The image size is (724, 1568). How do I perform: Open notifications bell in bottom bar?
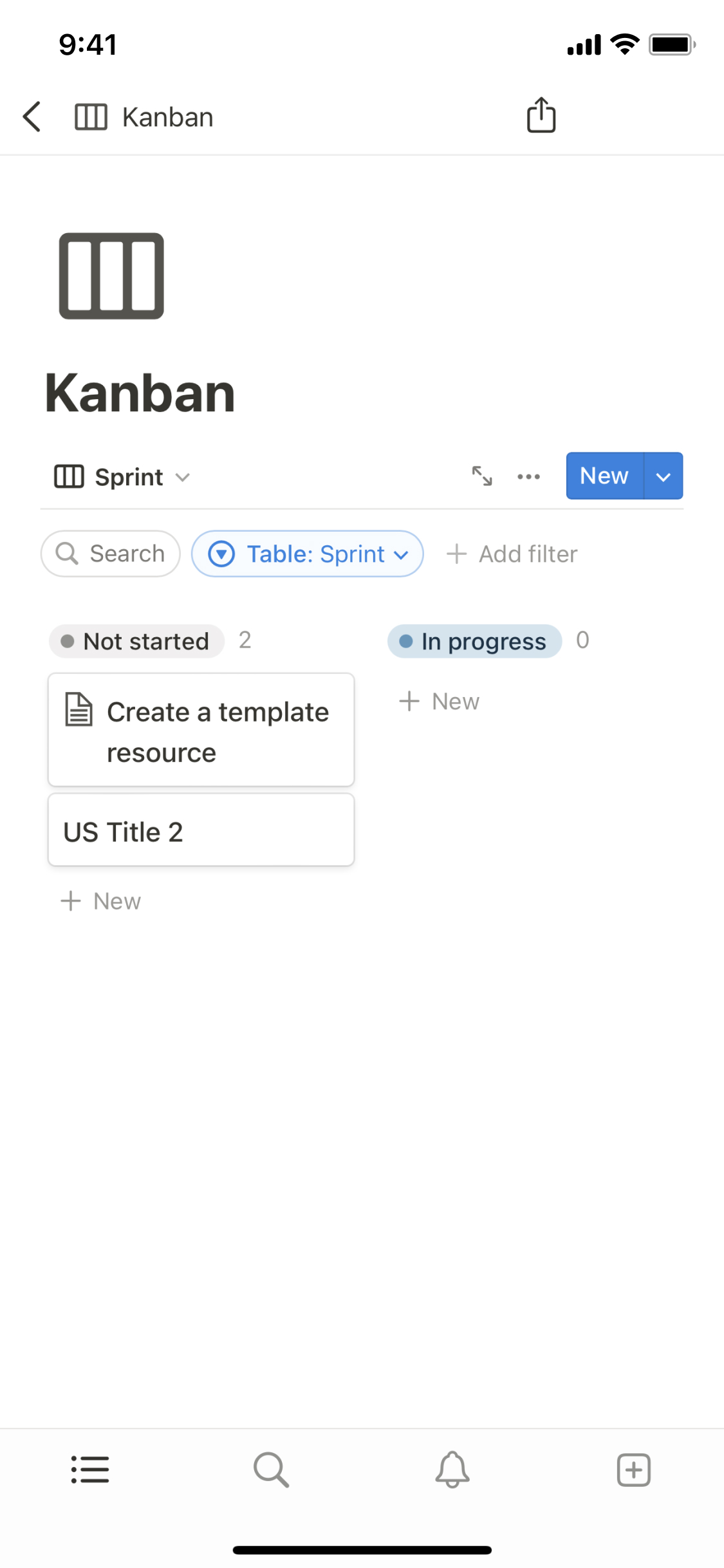(x=452, y=1470)
